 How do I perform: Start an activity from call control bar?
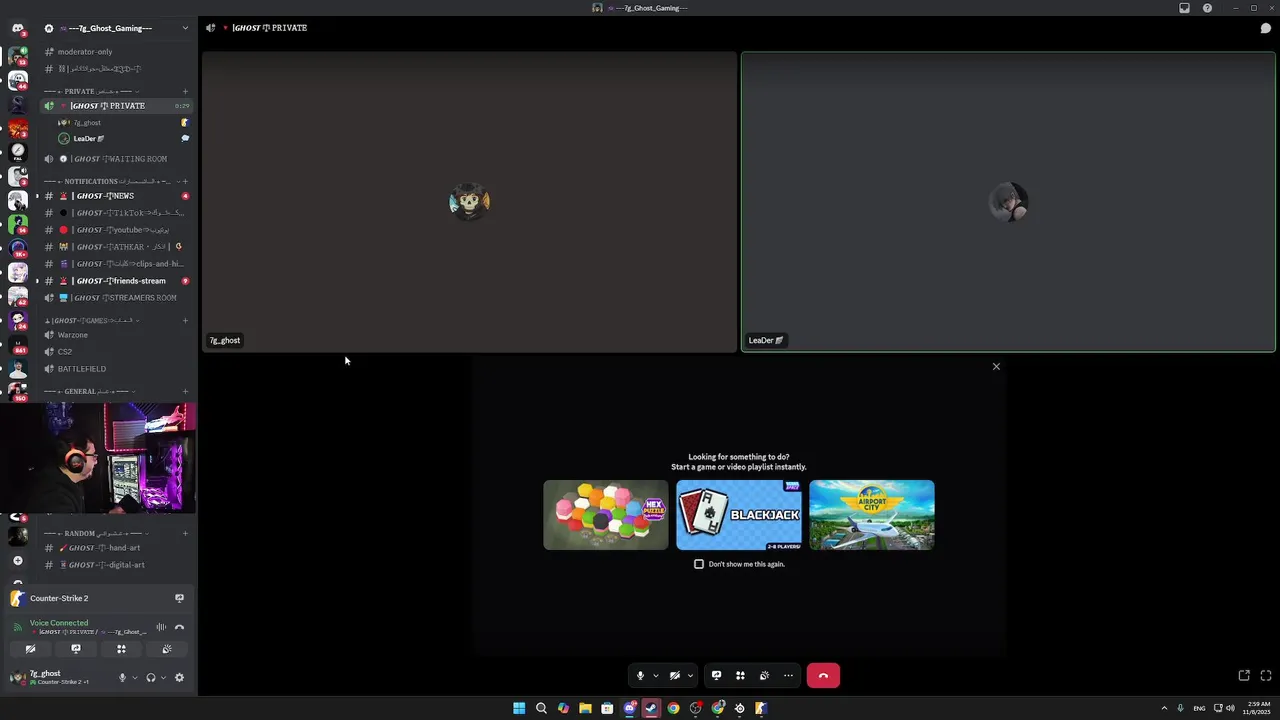tap(740, 676)
